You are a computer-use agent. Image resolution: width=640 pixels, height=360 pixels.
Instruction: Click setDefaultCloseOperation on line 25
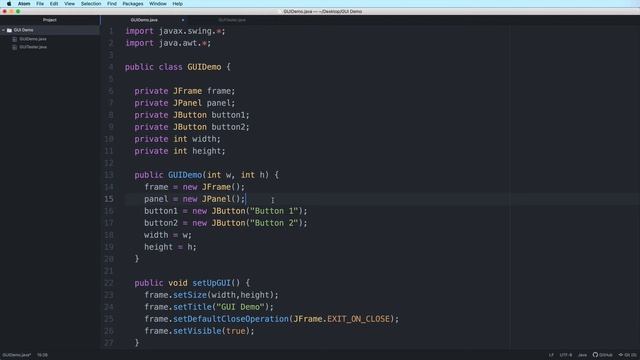pos(231,319)
